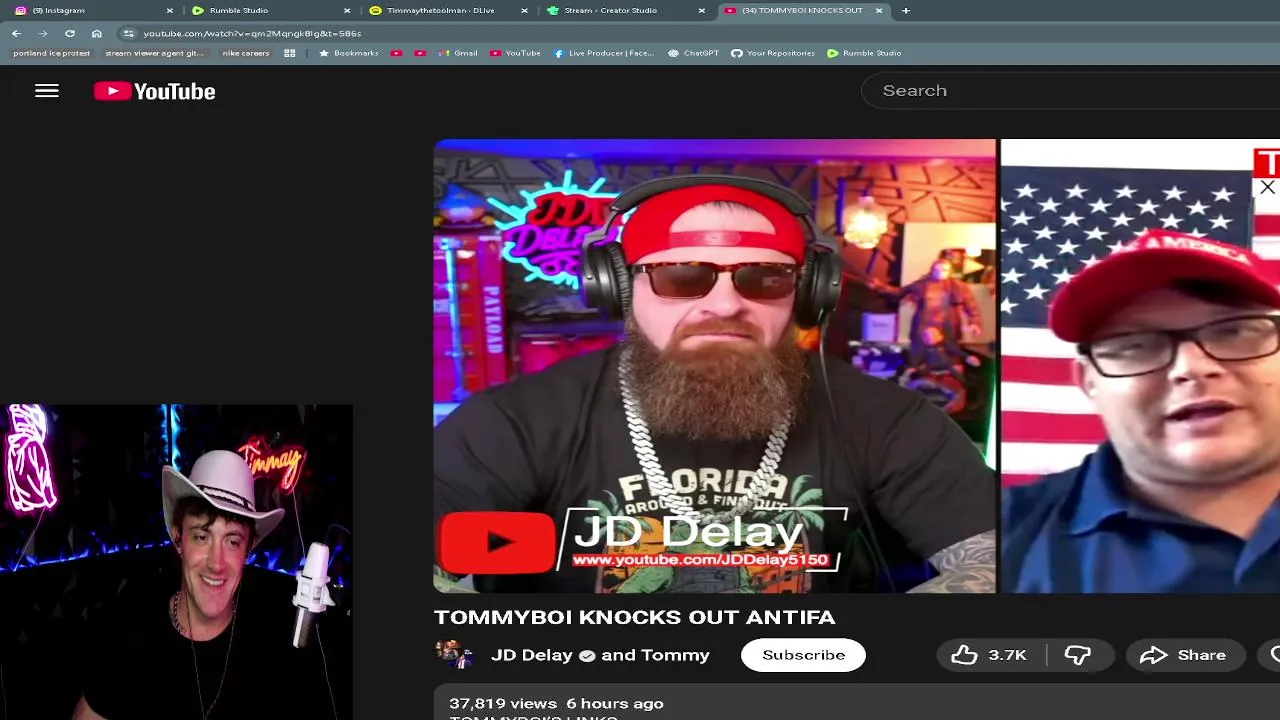The height and width of the screenshot is (720, 1280).
Task: Click the YouTube logo
Action: [x=155, y=91]
